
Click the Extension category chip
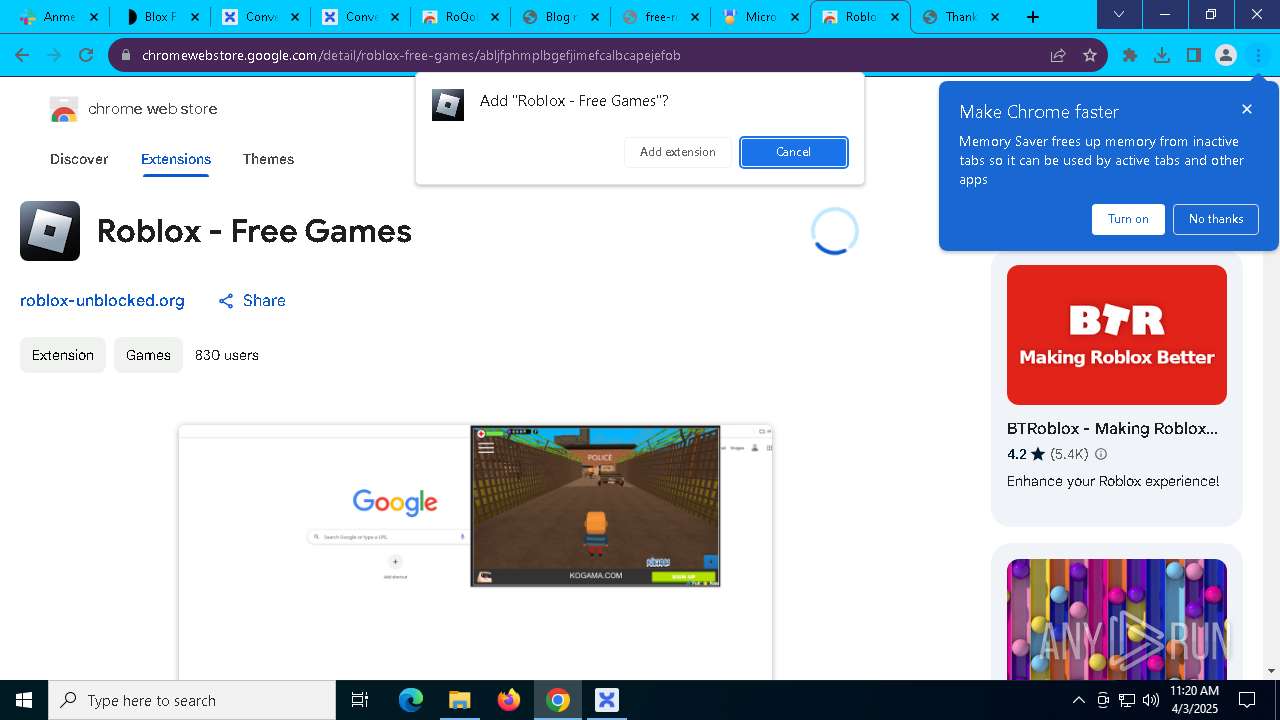click(63, 355)
